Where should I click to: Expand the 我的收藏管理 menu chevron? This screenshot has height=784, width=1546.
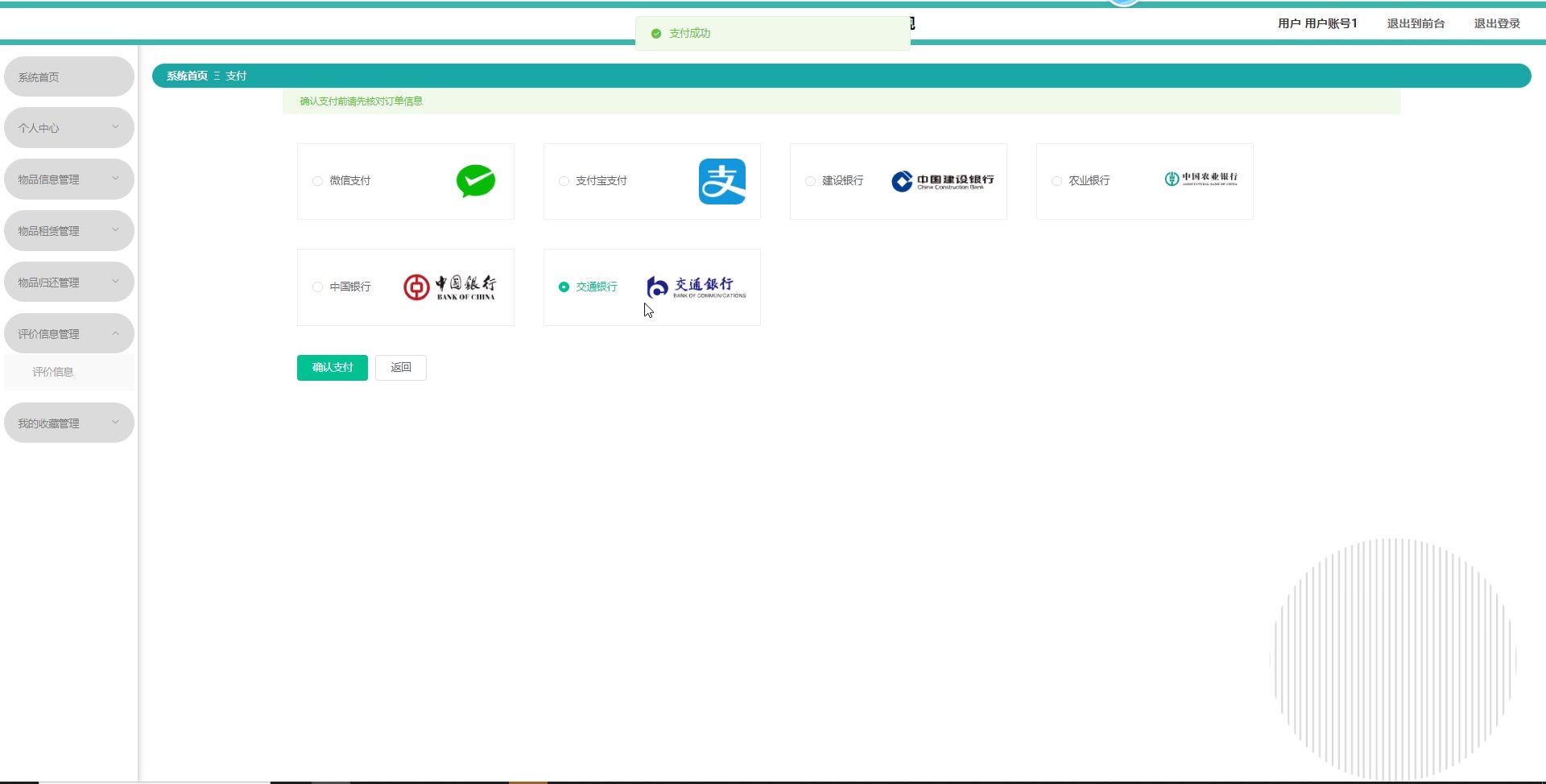click(x=115, y=423)
